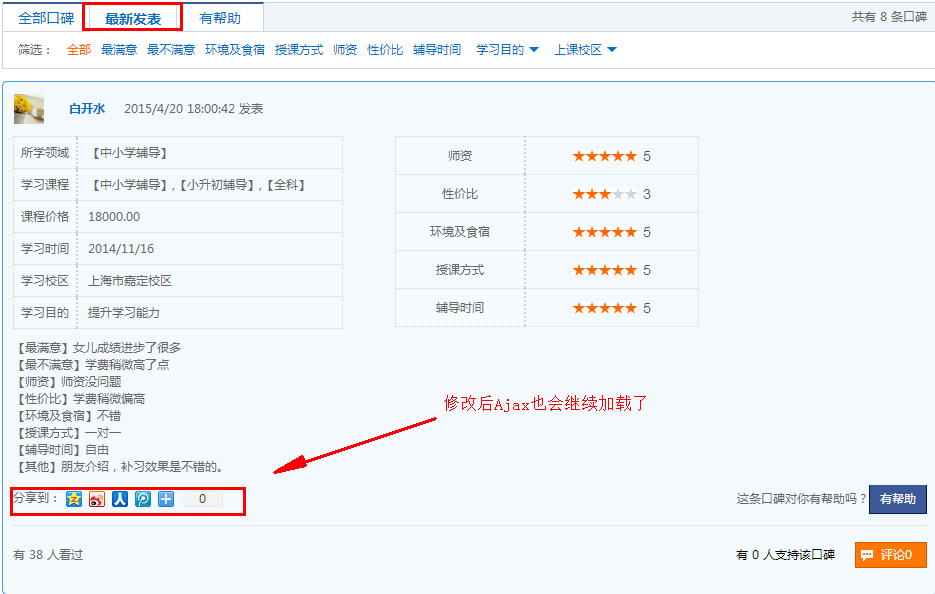Image resolution: width=935 pixels, height=594 pixels.
Task: Open comments with 评论0 button
Action: tap(890, 555)
